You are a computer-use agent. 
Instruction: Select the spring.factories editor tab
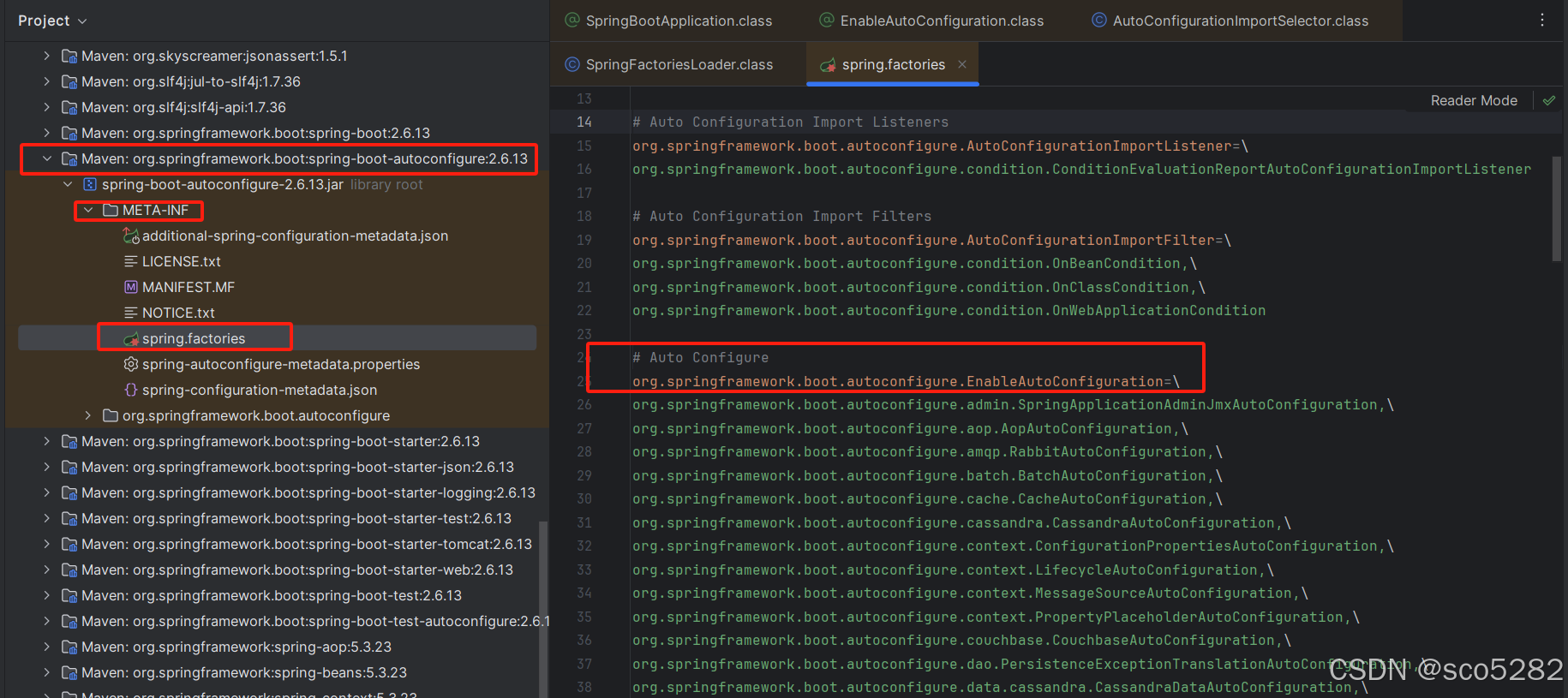click(x=893, y=64)
